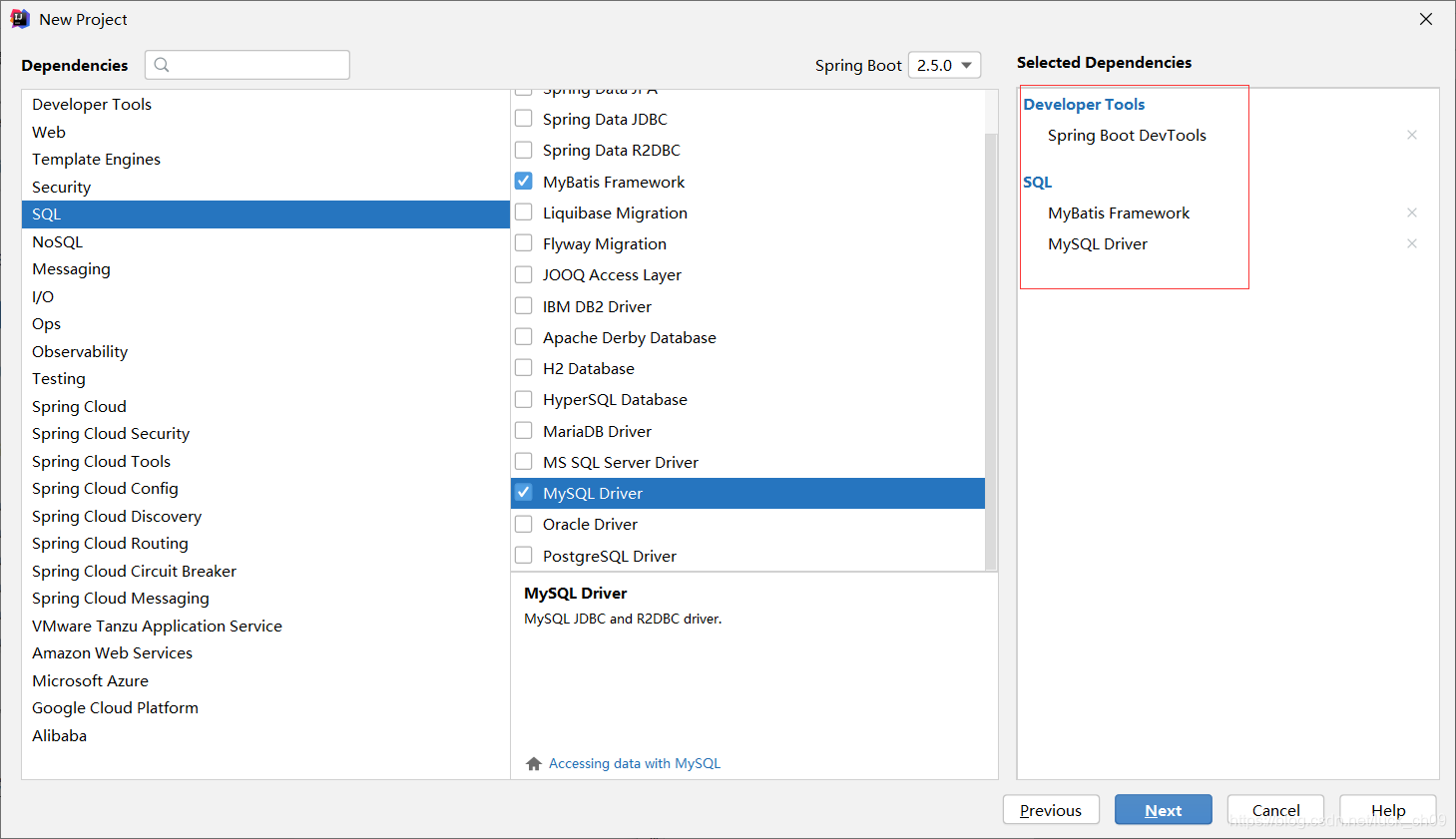The width and height of the screenshot is (1456, 839).
Task: Select the NoSQL category
Action: click(x=265, y=241)
